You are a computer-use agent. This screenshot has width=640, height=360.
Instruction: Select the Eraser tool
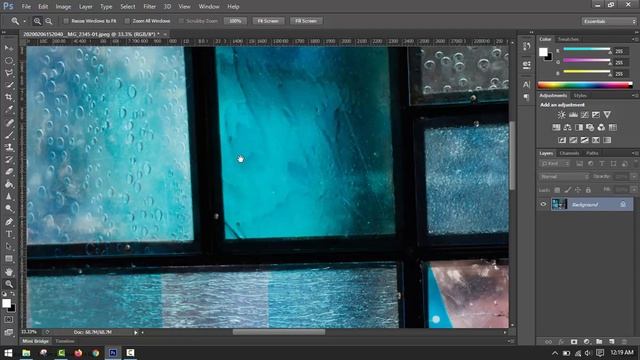click(9, 171)
